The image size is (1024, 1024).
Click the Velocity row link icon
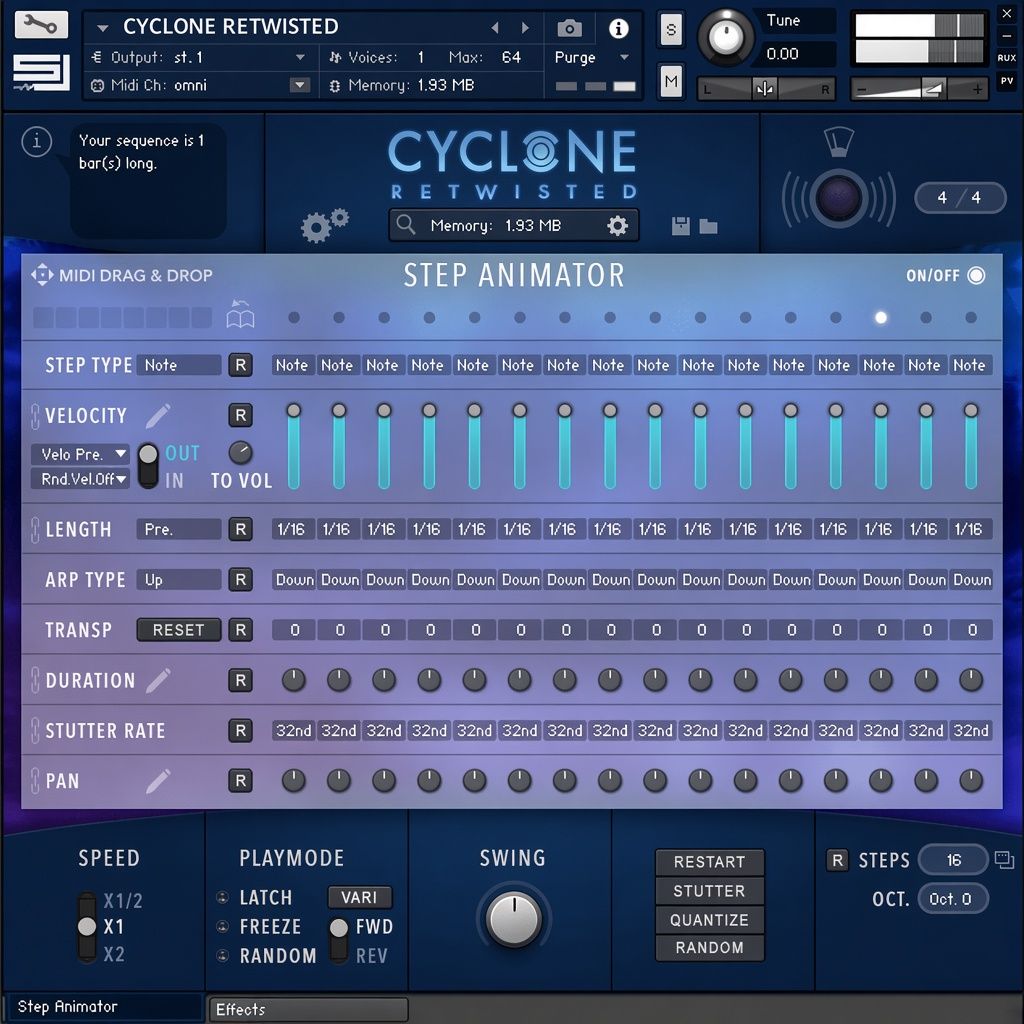35,416
